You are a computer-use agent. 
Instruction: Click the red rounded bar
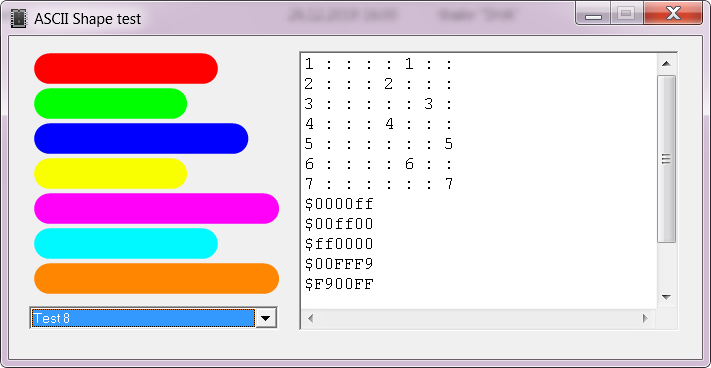pos(126,68)
